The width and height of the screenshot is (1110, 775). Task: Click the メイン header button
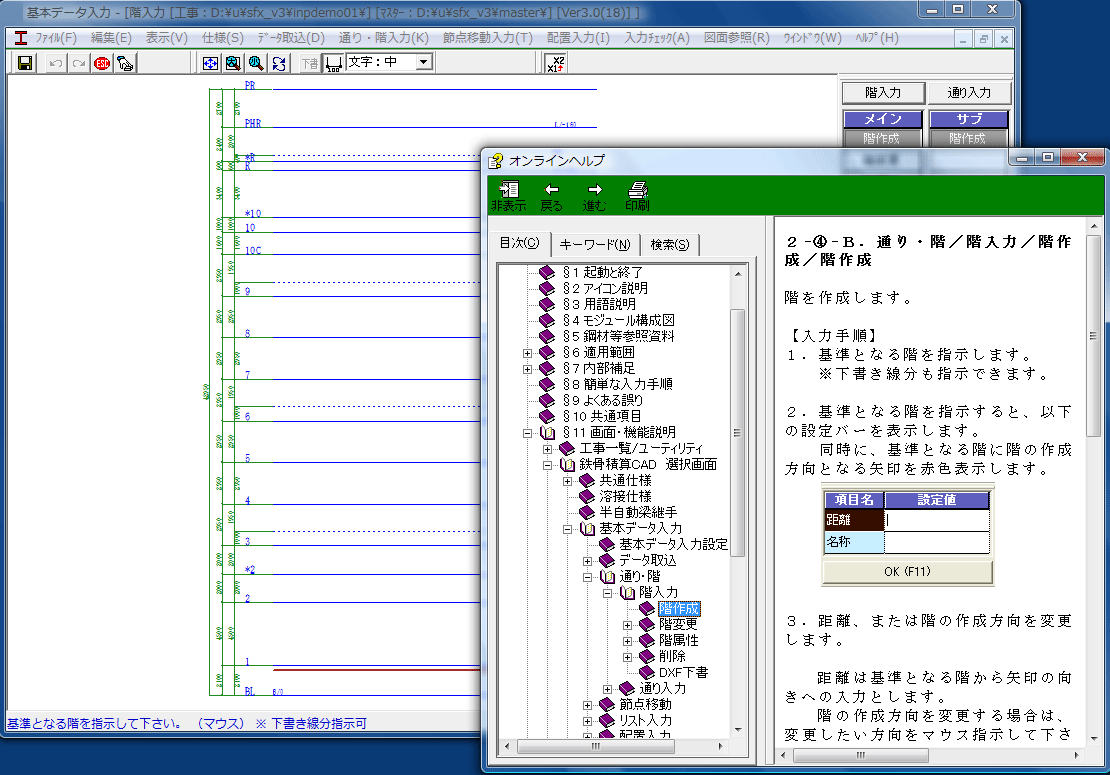tap(883, 119)
